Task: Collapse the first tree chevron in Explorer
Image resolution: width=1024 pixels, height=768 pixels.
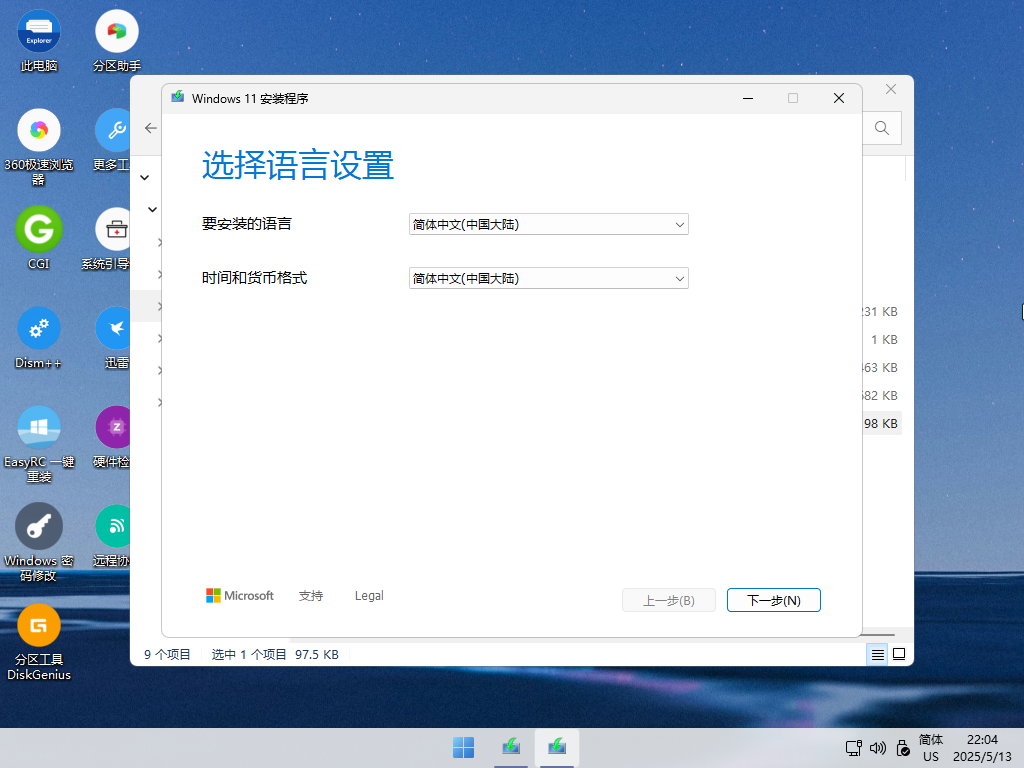Action: (145, 178)
